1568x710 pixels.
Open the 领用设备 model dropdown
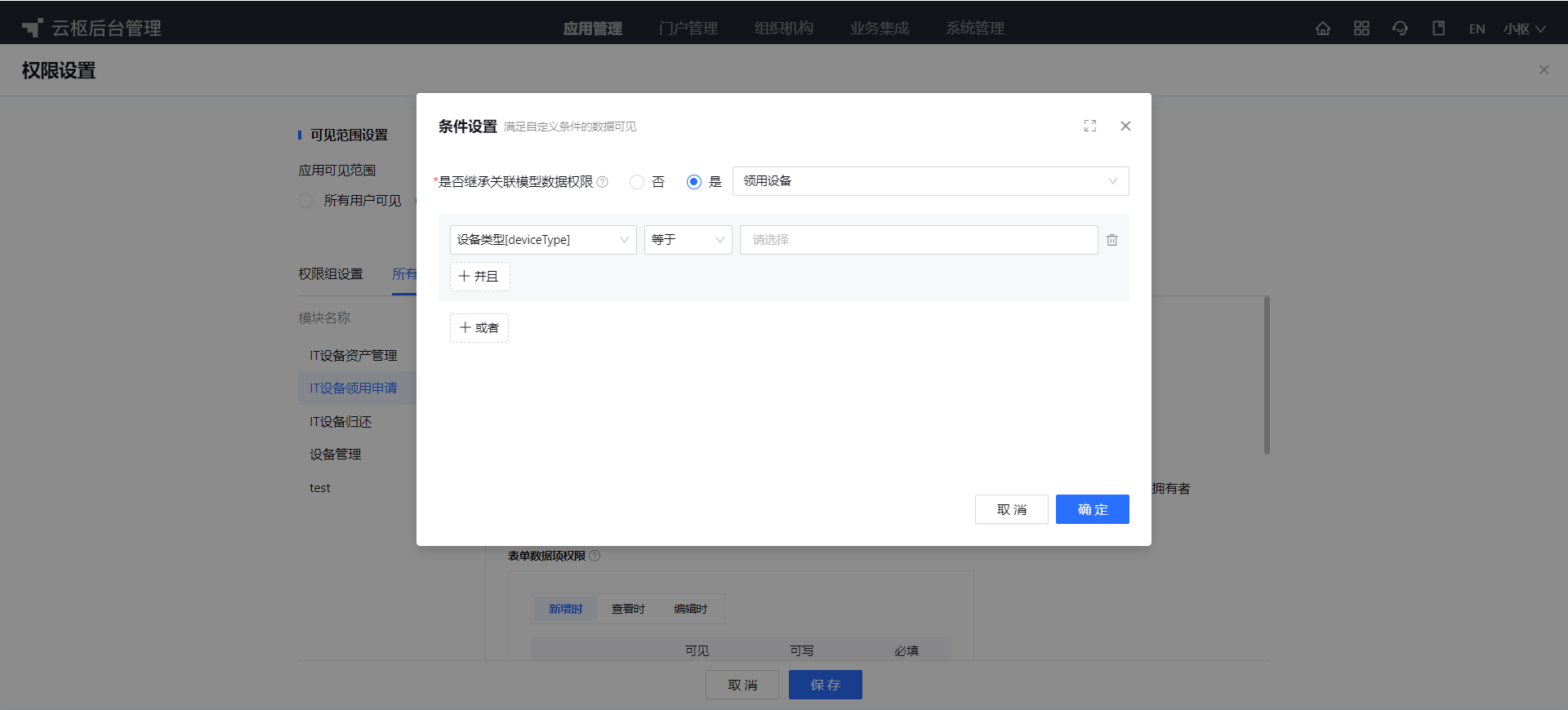[x=931, y=181]
